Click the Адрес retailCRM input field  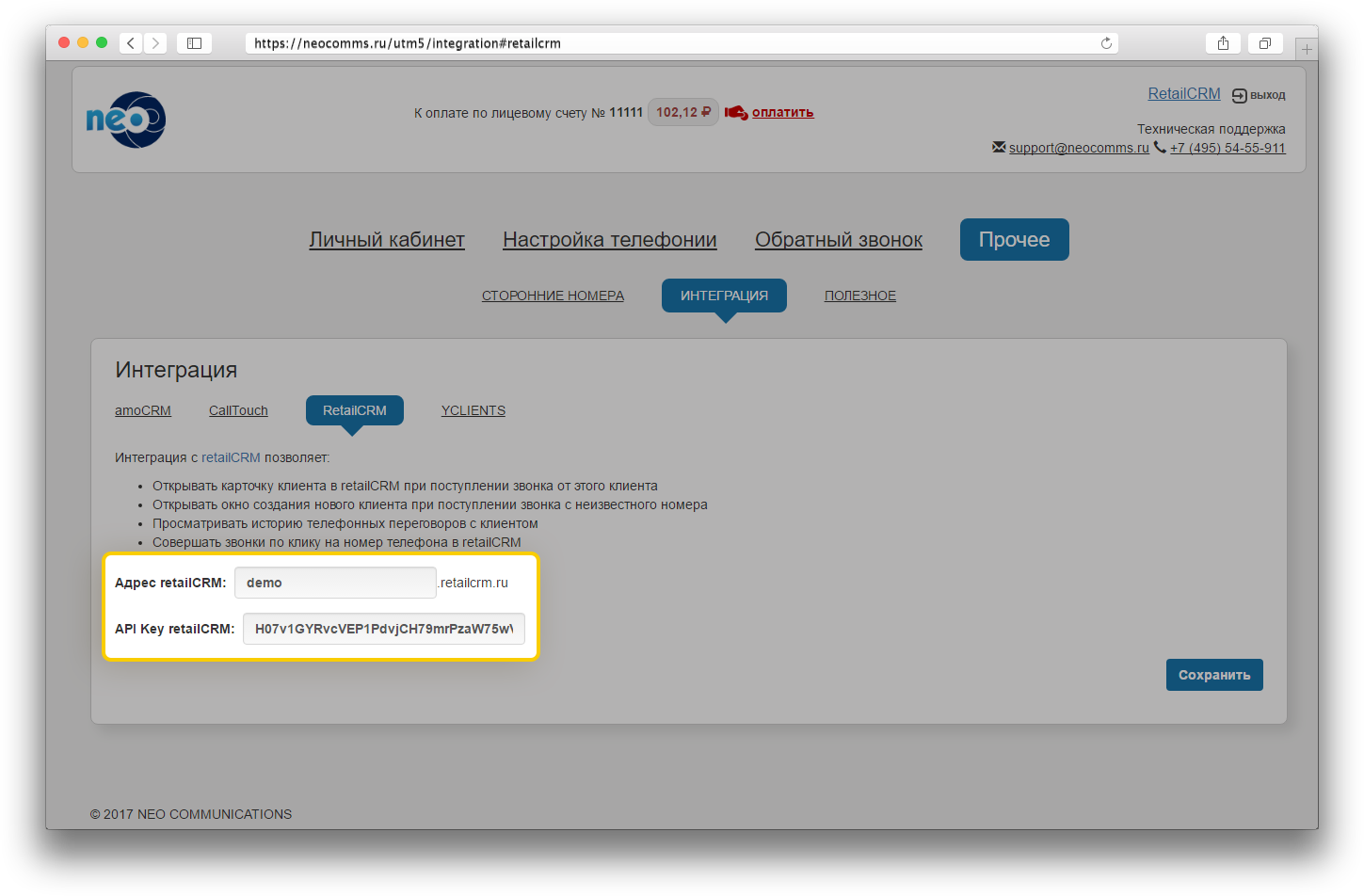[x=335, y=583]
